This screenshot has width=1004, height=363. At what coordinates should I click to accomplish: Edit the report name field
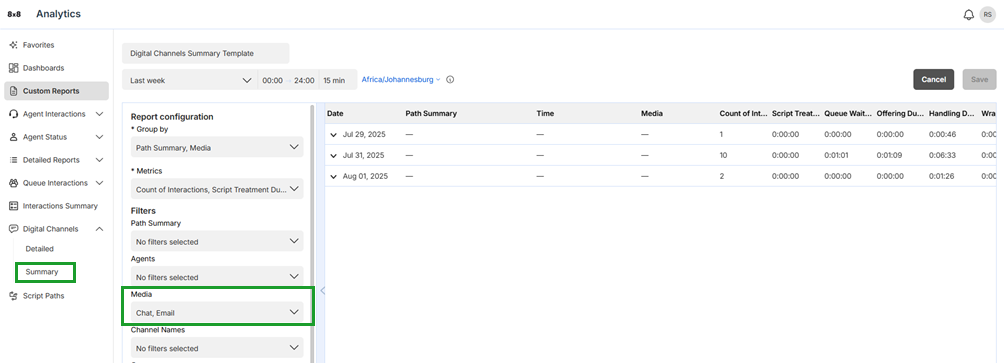pos(206,54)
